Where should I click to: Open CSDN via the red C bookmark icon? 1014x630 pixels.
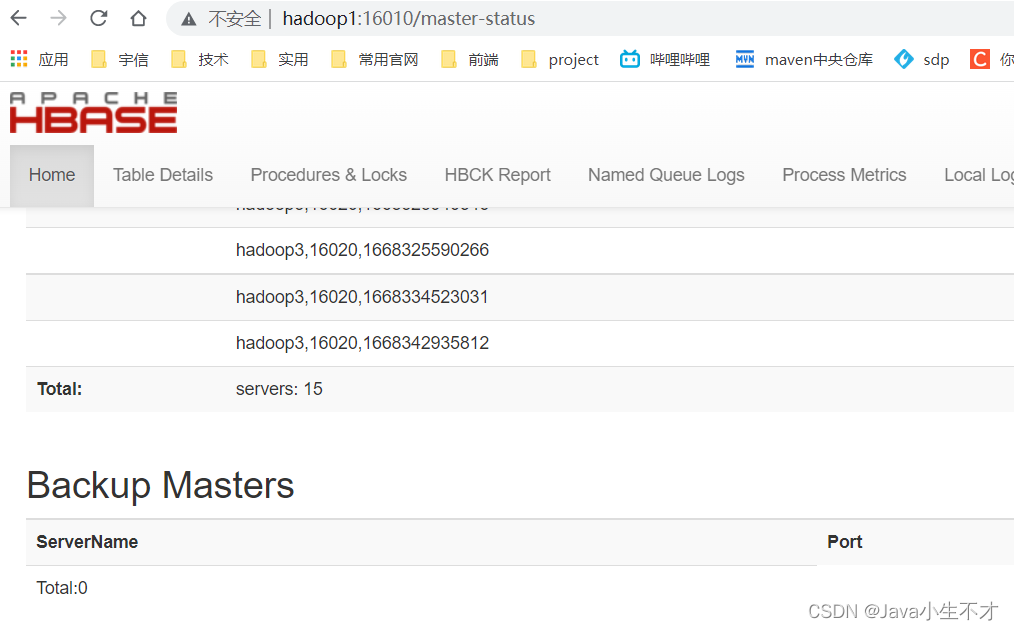(x=979, y=59)
